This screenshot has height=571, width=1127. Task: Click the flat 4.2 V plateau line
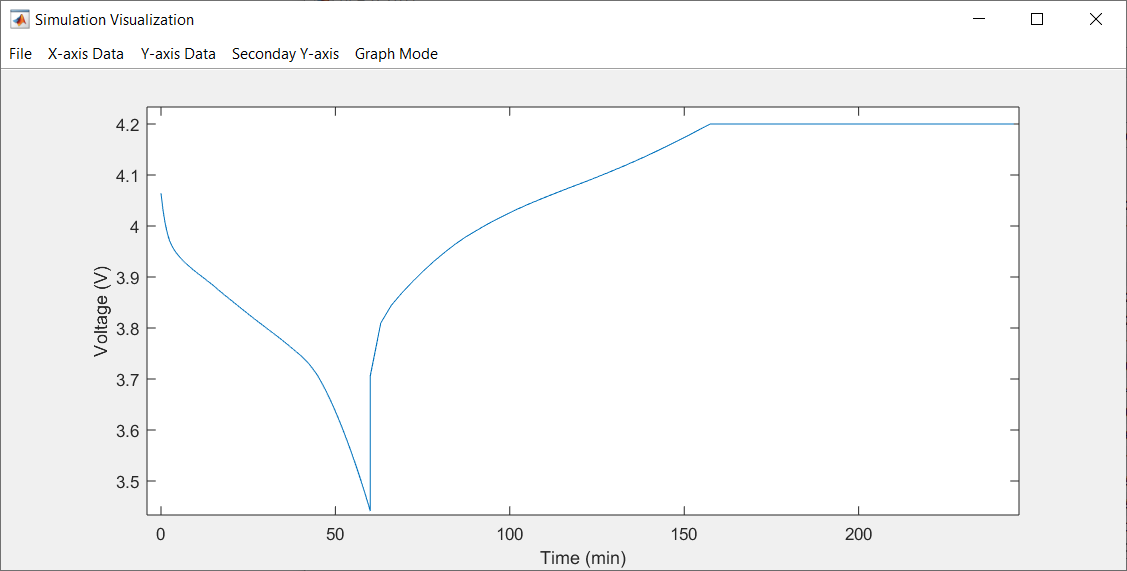coord(864,124)
